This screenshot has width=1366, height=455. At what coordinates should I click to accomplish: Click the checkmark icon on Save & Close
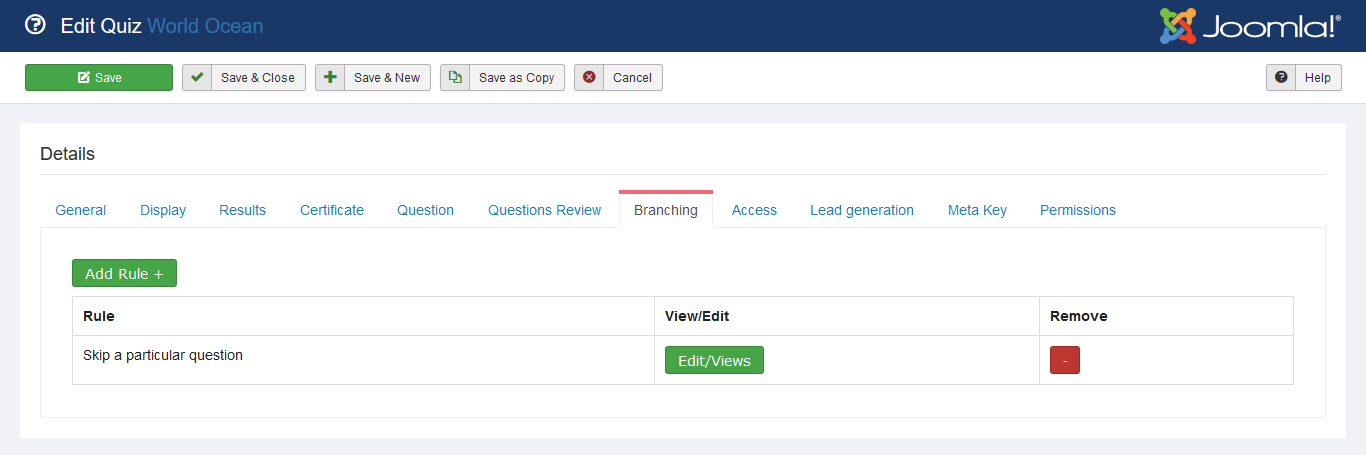coord(197,78)
